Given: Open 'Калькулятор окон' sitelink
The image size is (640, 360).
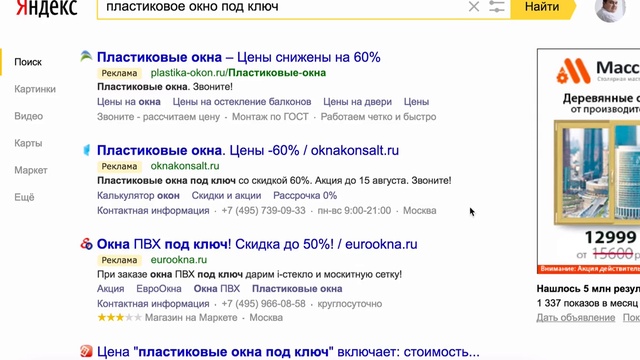Looking at the screenshot, I should [138, 196].
